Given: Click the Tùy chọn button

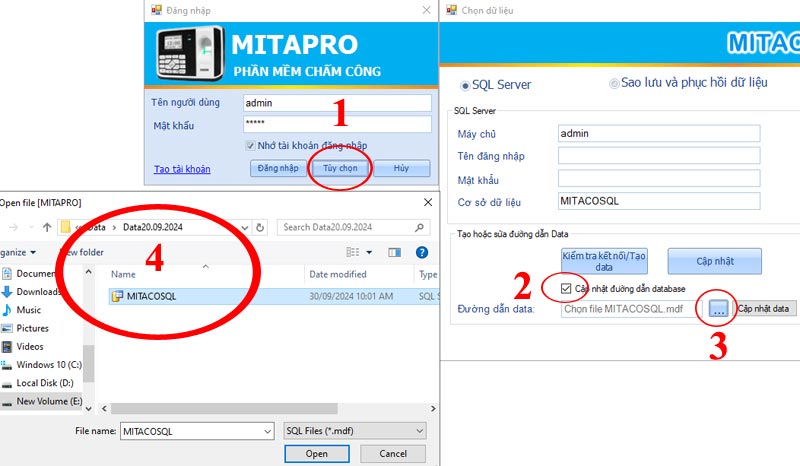Looking at the screenshot, I should click(x=340, y=169).
